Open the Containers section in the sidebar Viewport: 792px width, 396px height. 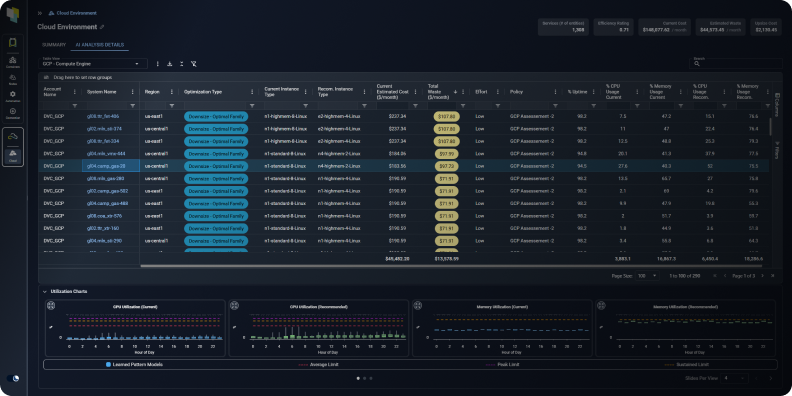(x=13, y=62)
